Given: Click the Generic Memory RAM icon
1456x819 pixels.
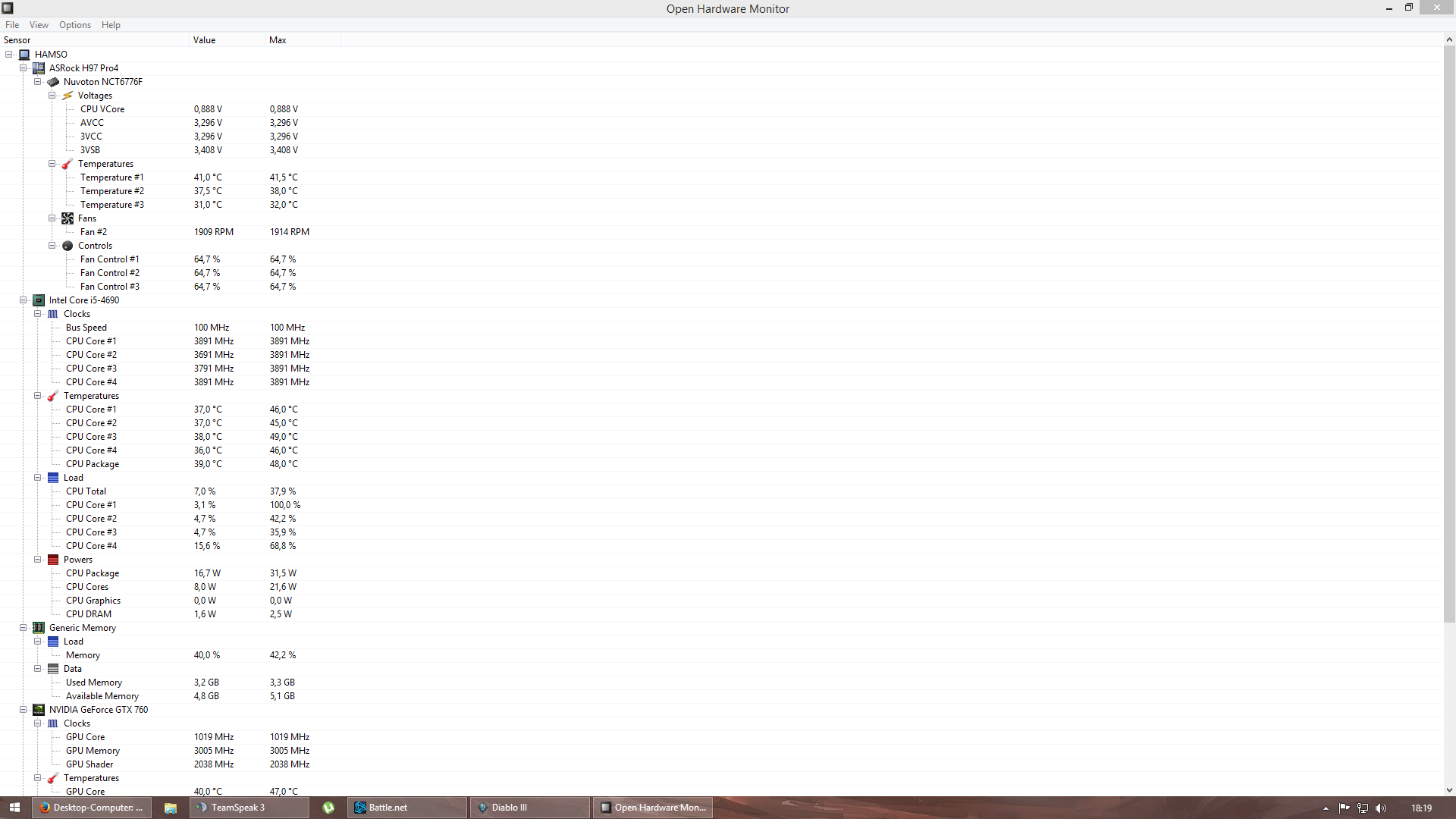Looking at the screenshot, I should click(39, 628).
